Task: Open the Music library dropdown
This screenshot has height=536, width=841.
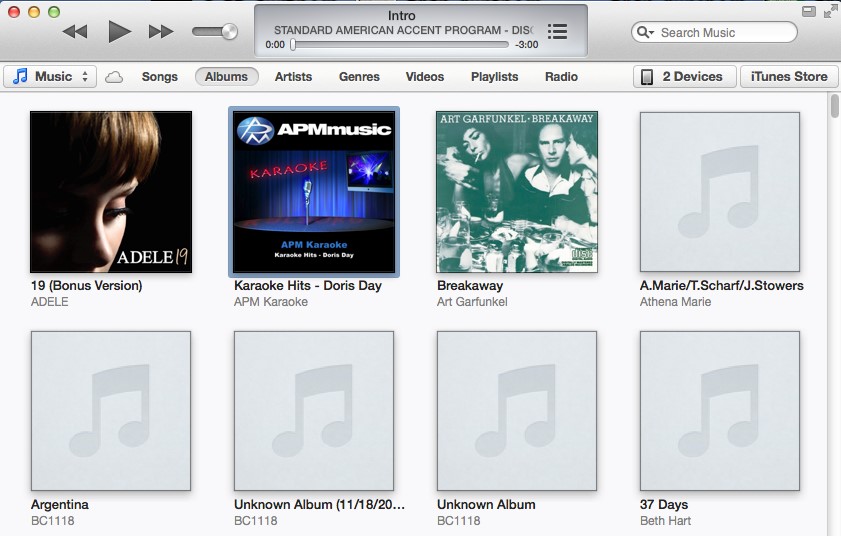Action: pos(50,77)
